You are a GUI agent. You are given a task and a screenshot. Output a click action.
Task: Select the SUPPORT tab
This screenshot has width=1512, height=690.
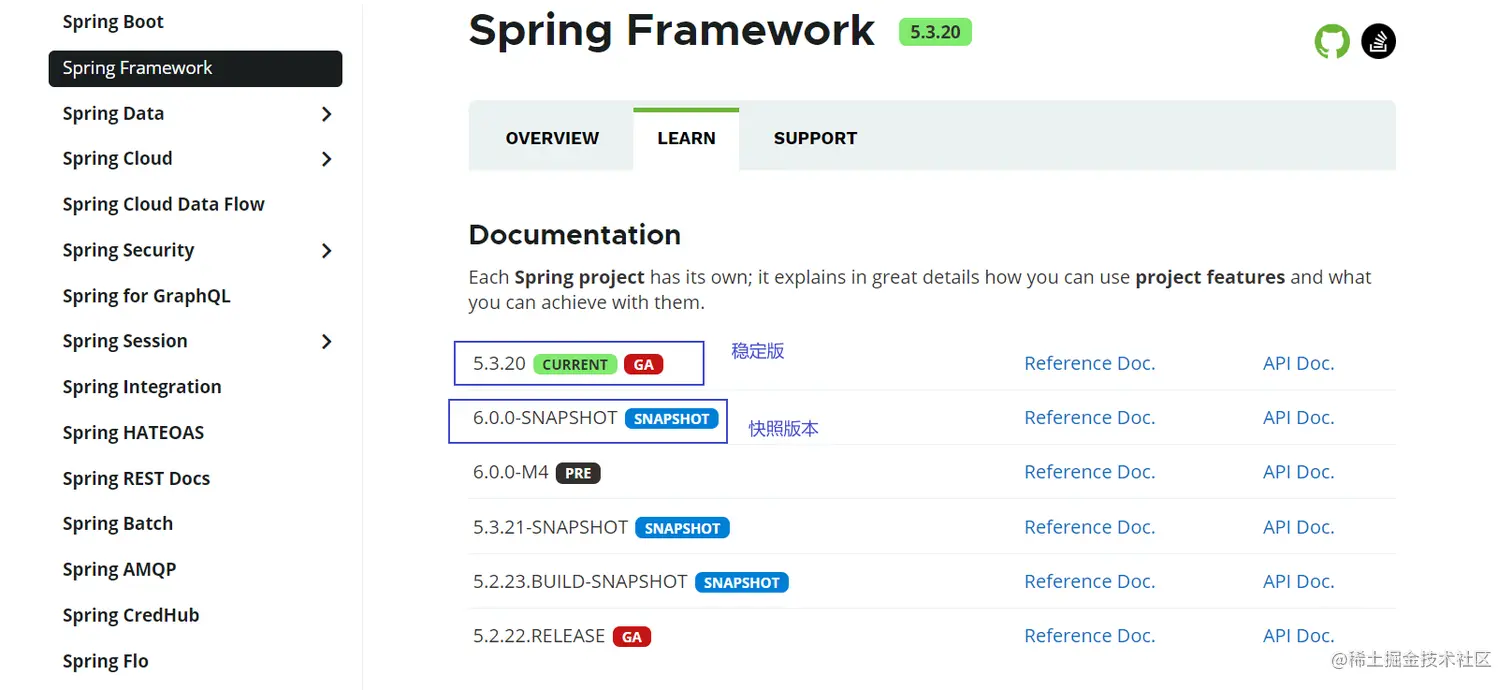(x=815, y=139)
